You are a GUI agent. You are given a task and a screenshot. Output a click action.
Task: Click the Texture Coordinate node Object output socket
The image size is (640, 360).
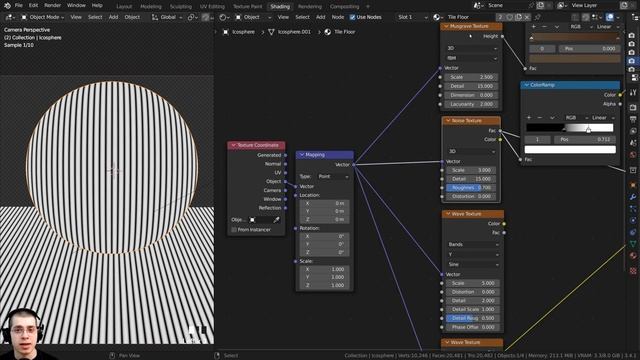285,181
